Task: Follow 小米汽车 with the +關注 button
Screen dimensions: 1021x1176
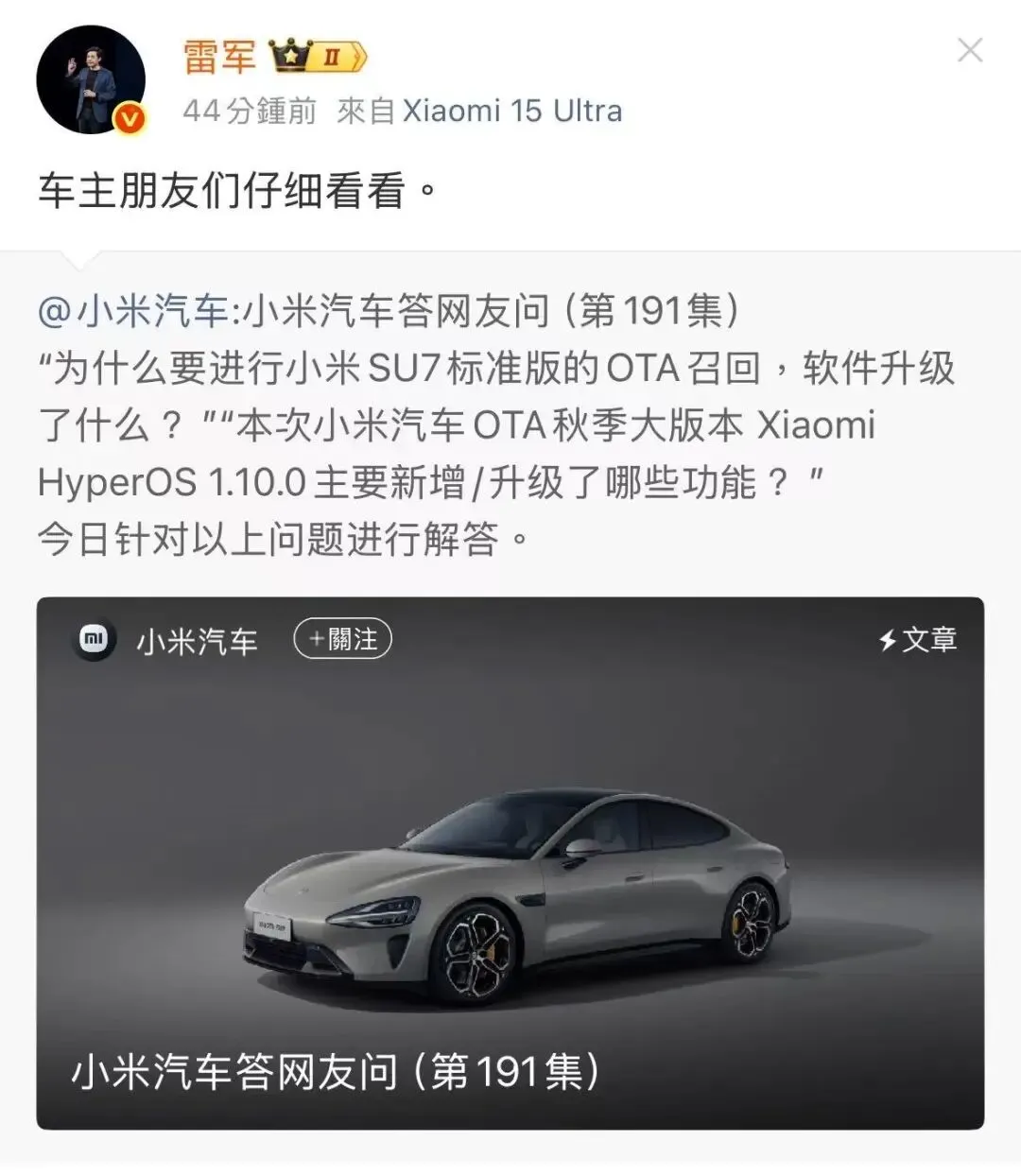Action: (x=343, y=639)
